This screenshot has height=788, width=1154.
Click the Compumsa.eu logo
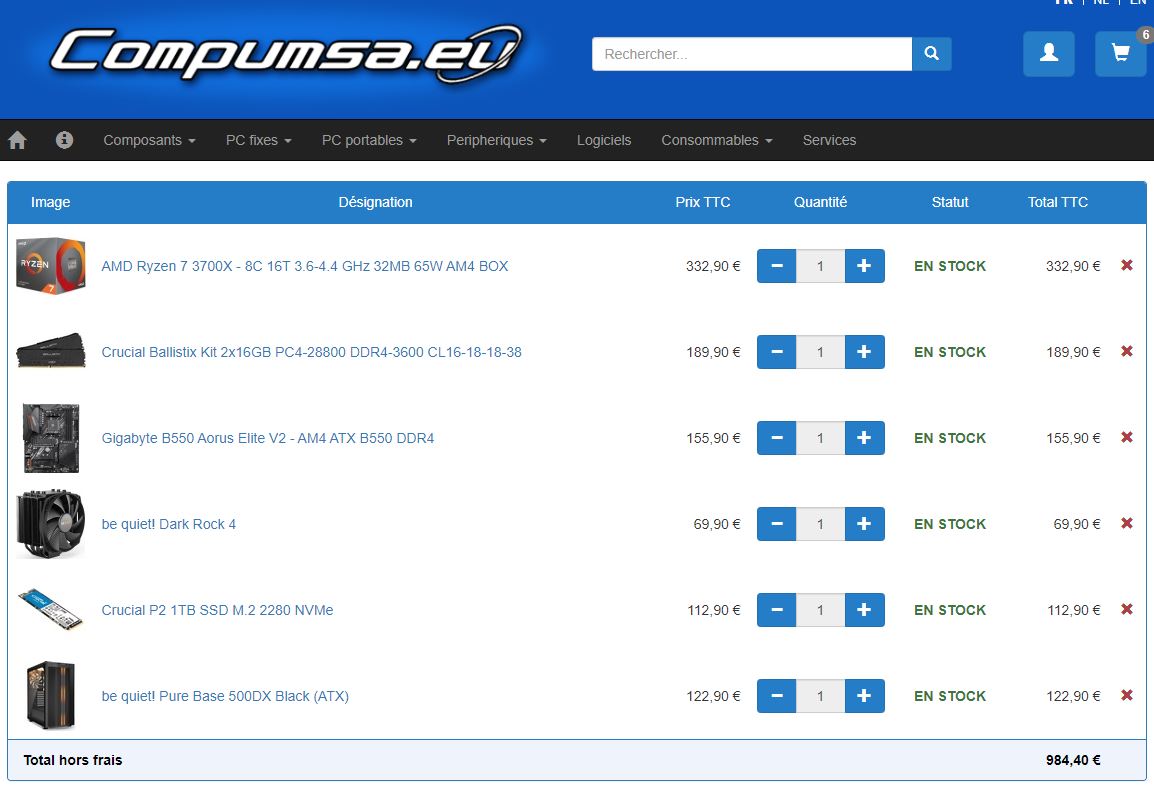286,53
